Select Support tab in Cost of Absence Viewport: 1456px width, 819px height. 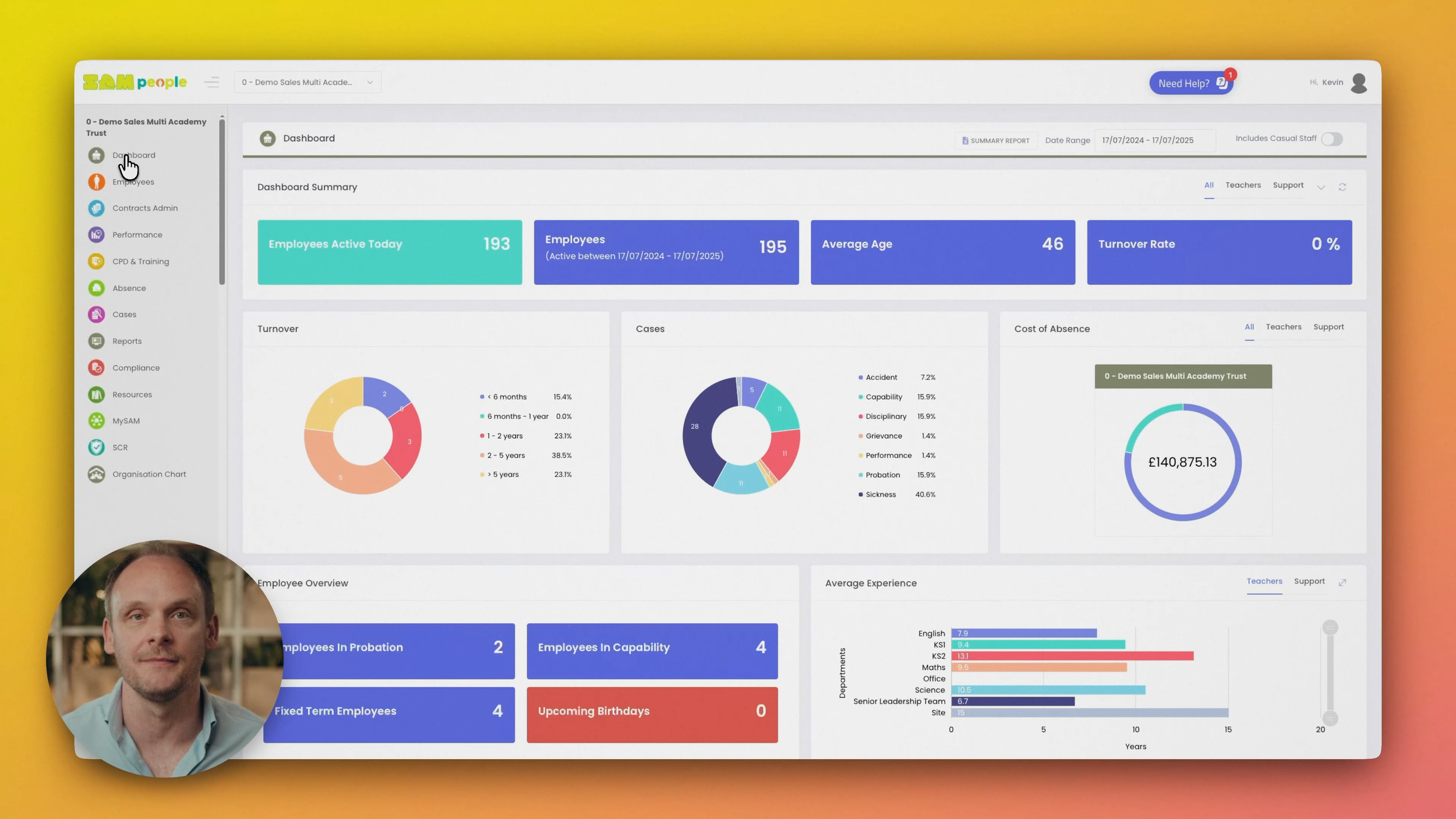[x=1328, y=327]
